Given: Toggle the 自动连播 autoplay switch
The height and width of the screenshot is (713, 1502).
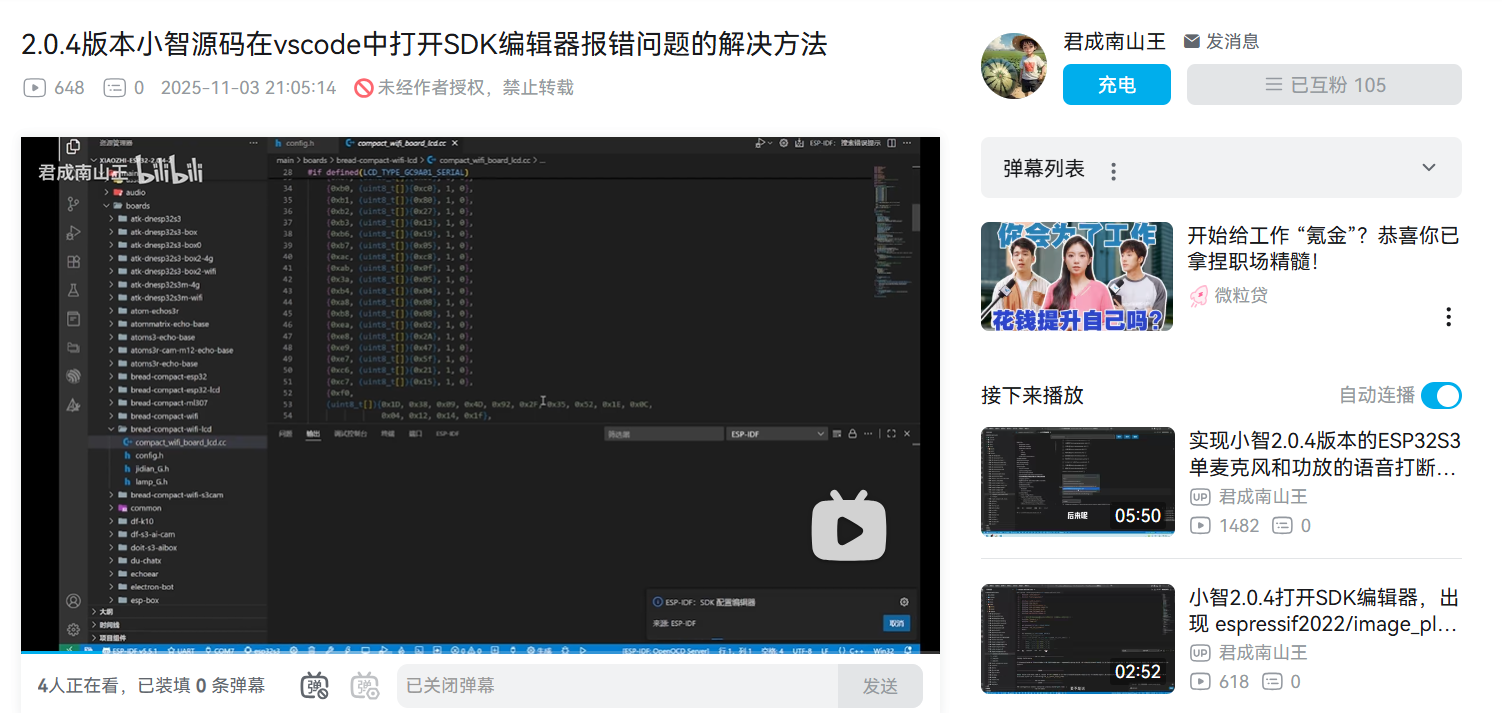Looking at the screenshot, I should click(x=1440, y=395).
